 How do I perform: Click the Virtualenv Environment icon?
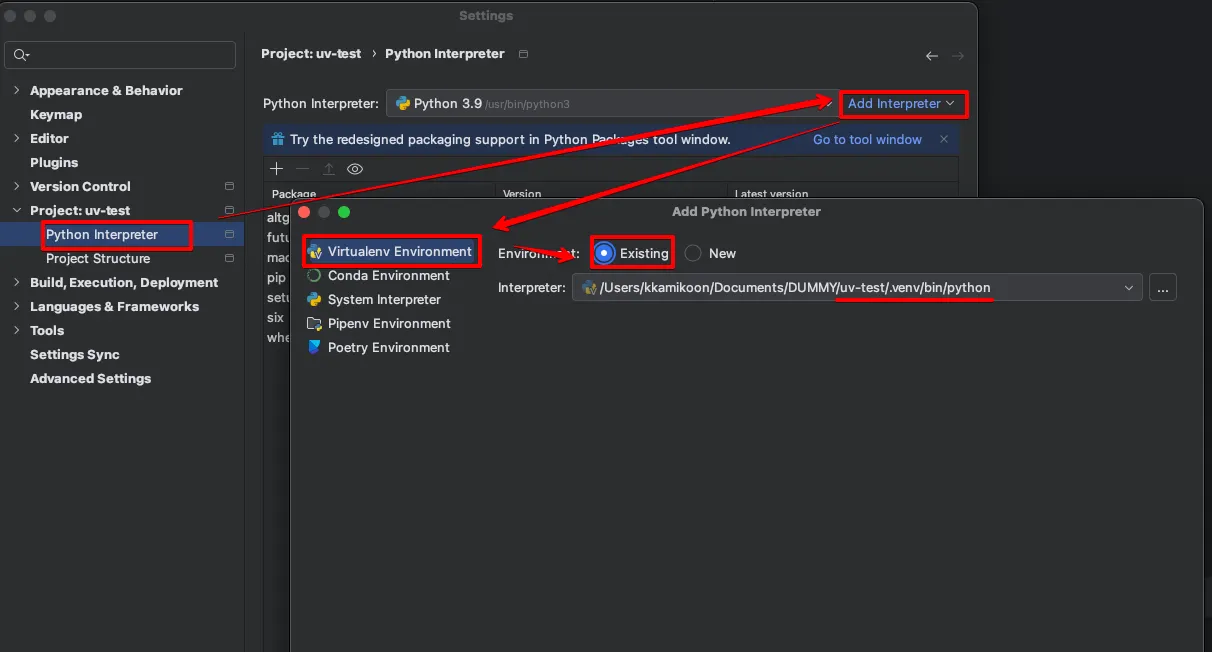pyautogui.click(x=315, y=252)
